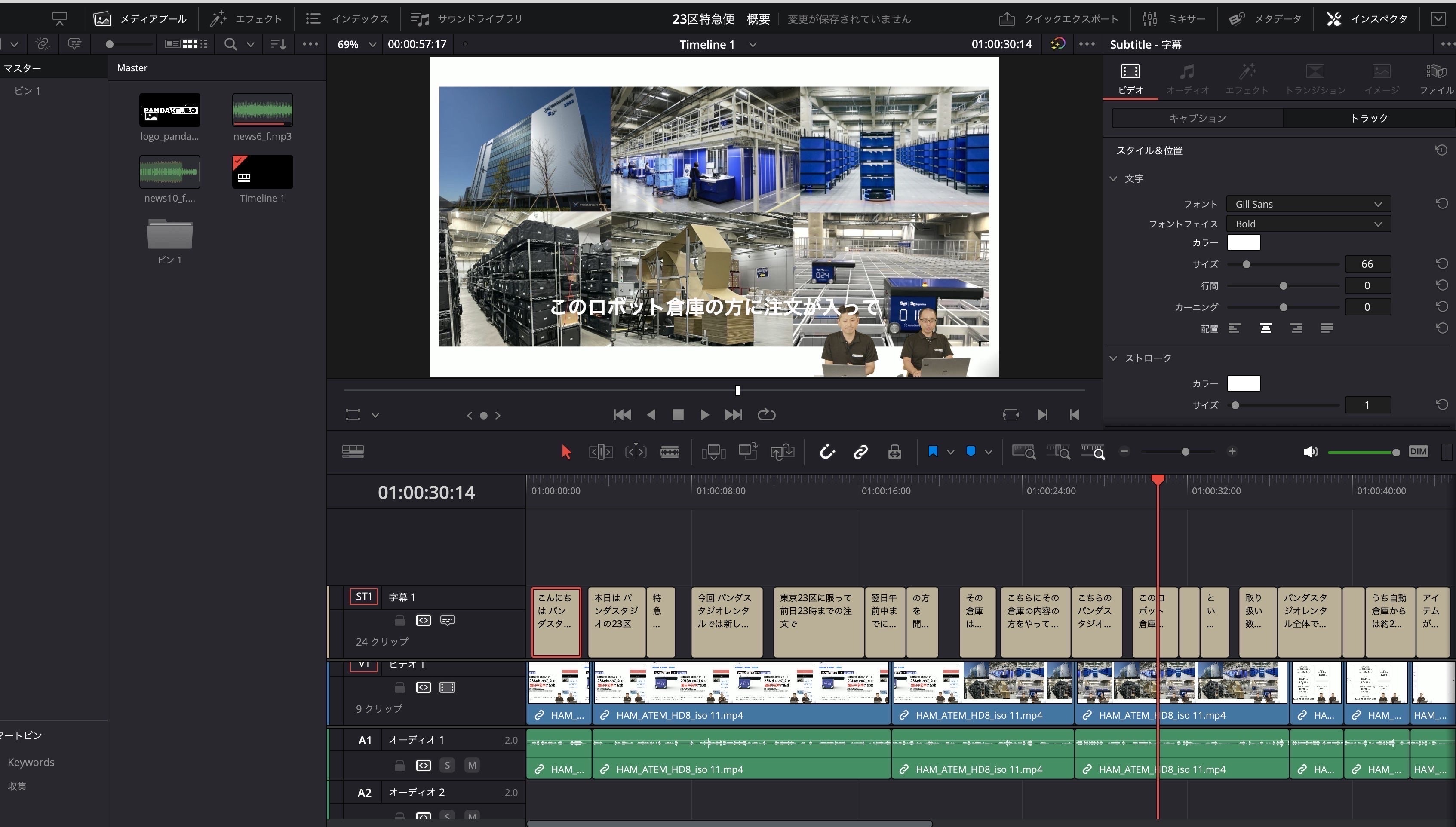
Task: Toggle timeline snapping magnet icon
Action: point(826,452)
